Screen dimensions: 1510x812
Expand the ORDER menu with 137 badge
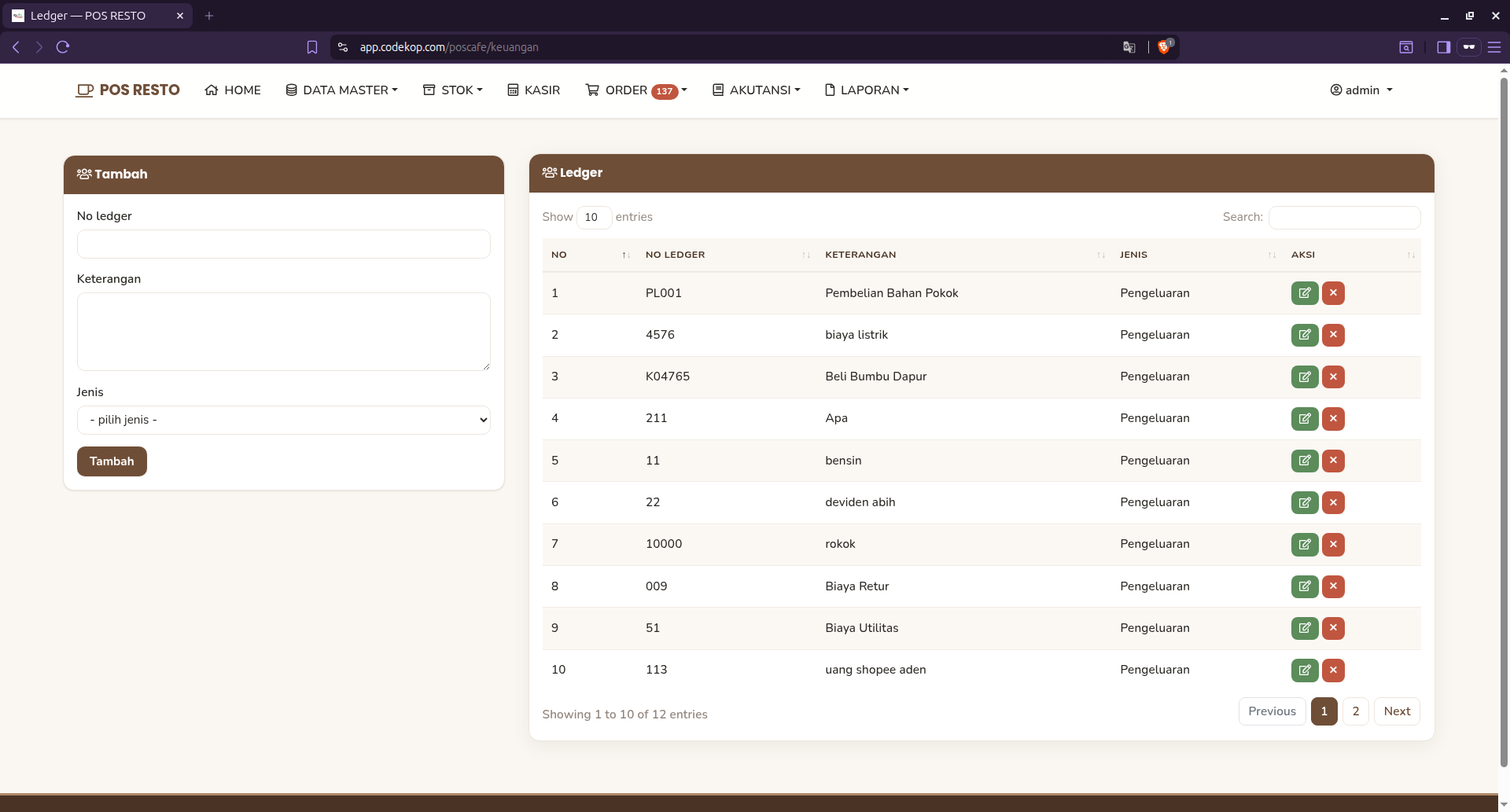point(636,90)
